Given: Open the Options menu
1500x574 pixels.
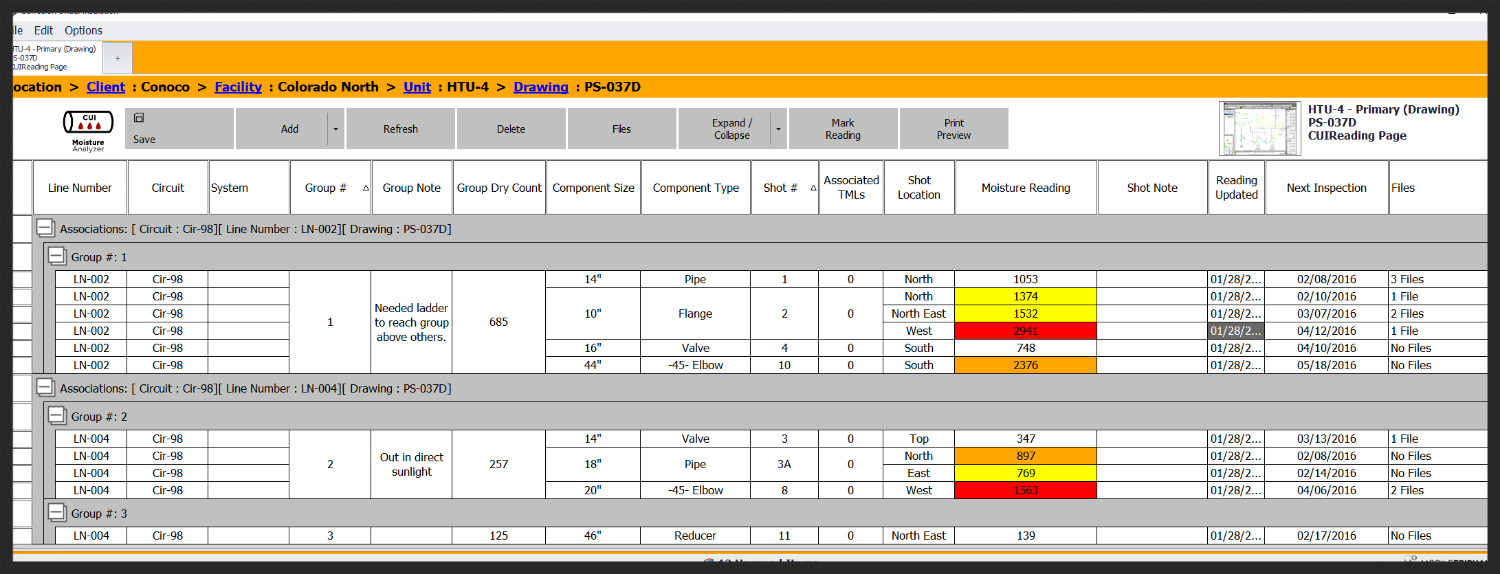Looking at the screenshot, I should (84, 30).
